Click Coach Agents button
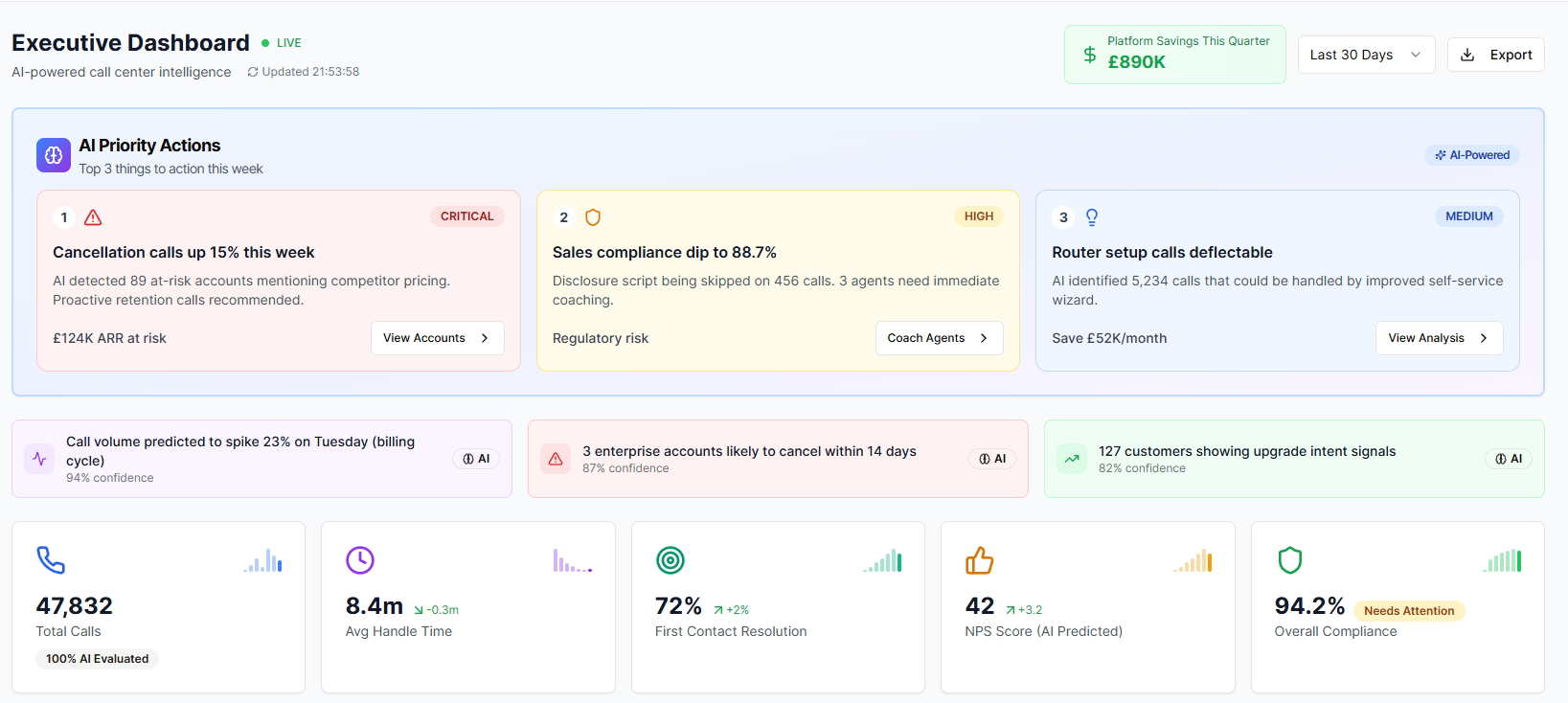Image resolution: width=1568 pixels, height=703 pixels. pyautogui.click(x=939, y=338)
